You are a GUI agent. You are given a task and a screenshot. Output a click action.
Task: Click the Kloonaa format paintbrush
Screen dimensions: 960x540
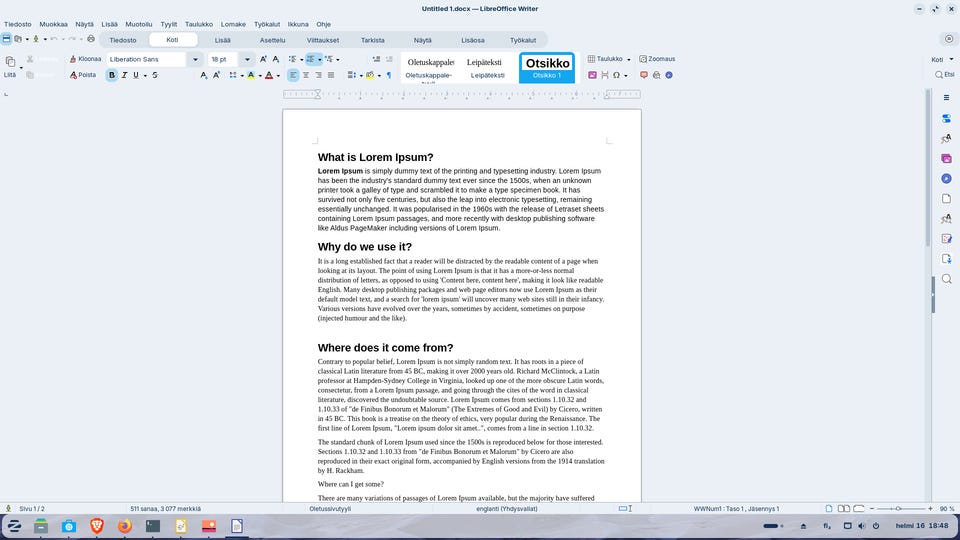click(84, 59)
